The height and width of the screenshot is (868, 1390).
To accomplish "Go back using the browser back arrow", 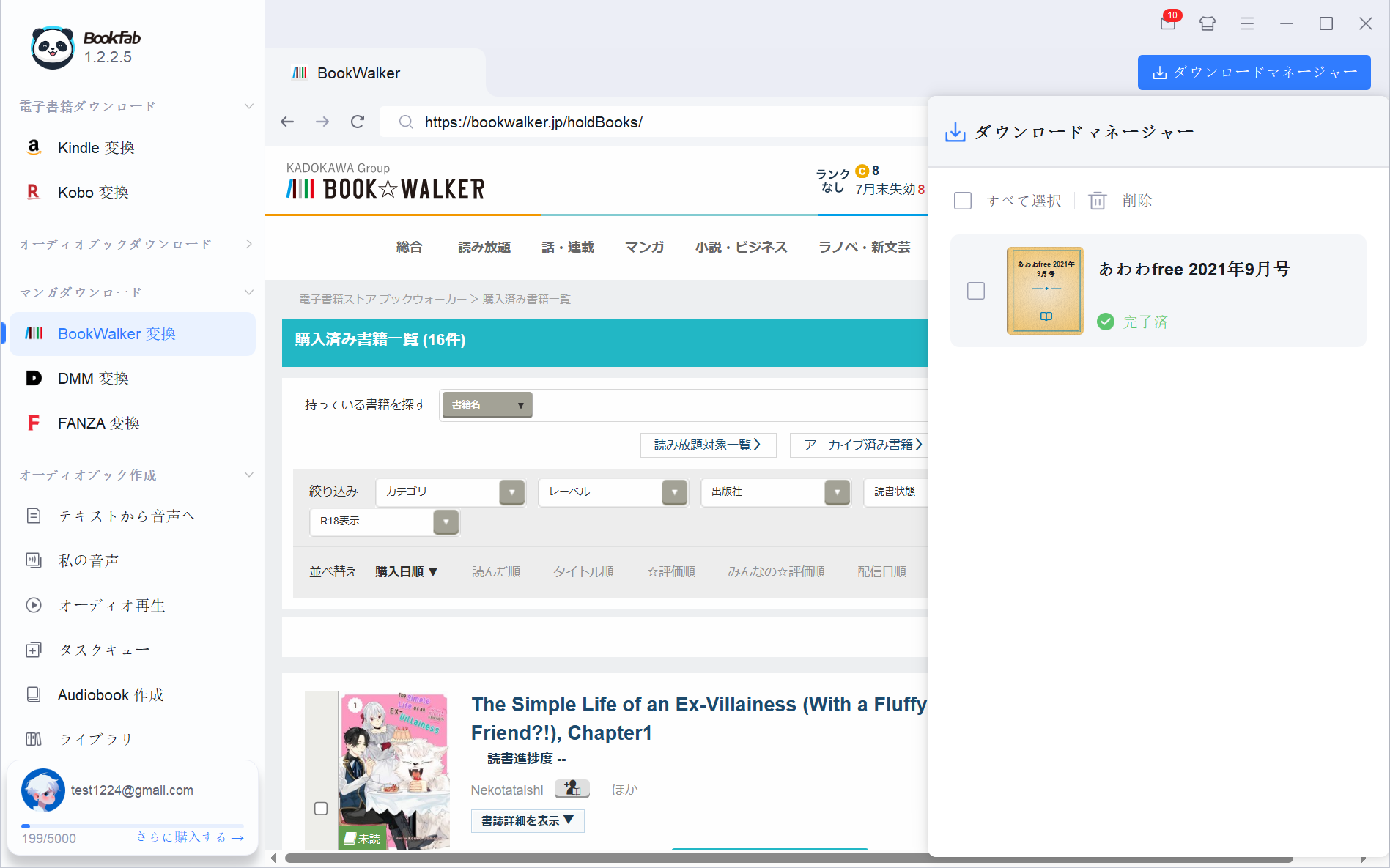I will [x=287, y=122].
